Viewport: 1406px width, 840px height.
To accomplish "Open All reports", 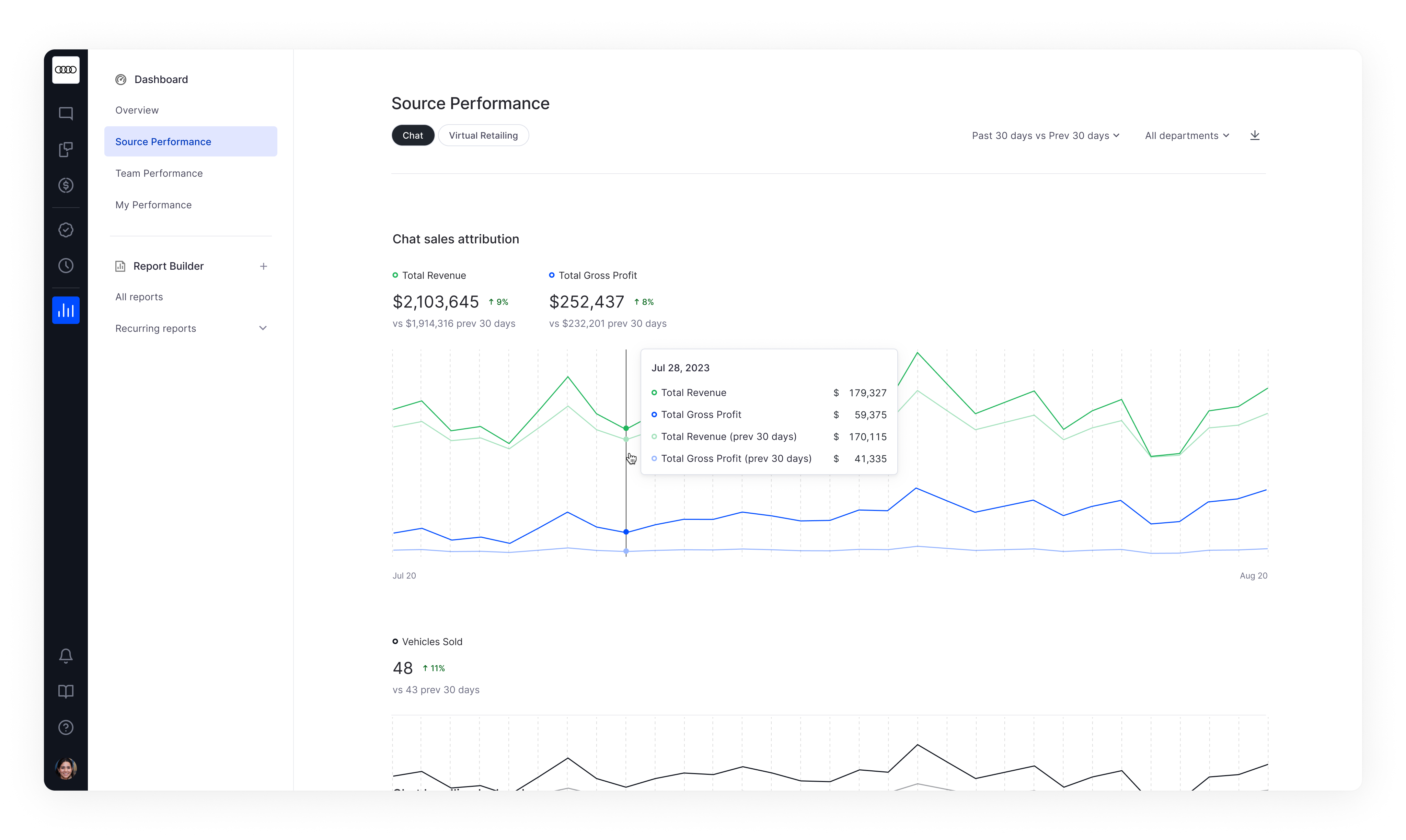I will point(139,297).
